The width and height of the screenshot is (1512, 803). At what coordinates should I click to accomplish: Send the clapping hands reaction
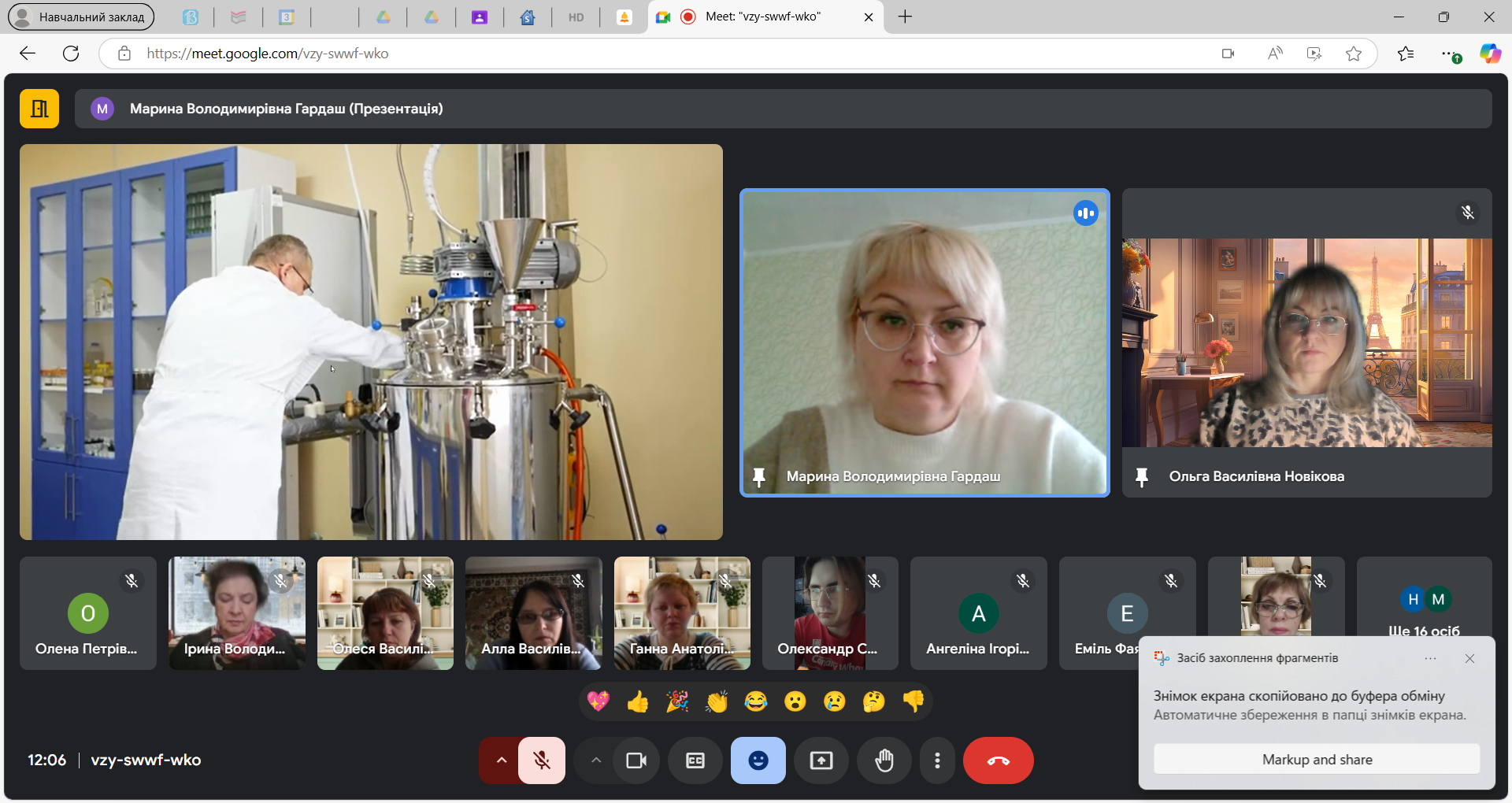(717, 701)
